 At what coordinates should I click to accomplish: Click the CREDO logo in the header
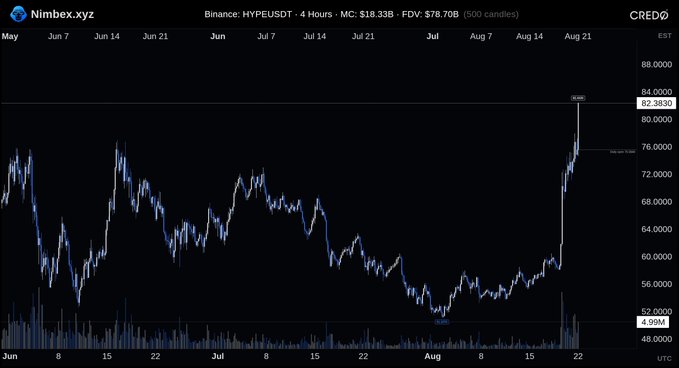pos(649,15)
